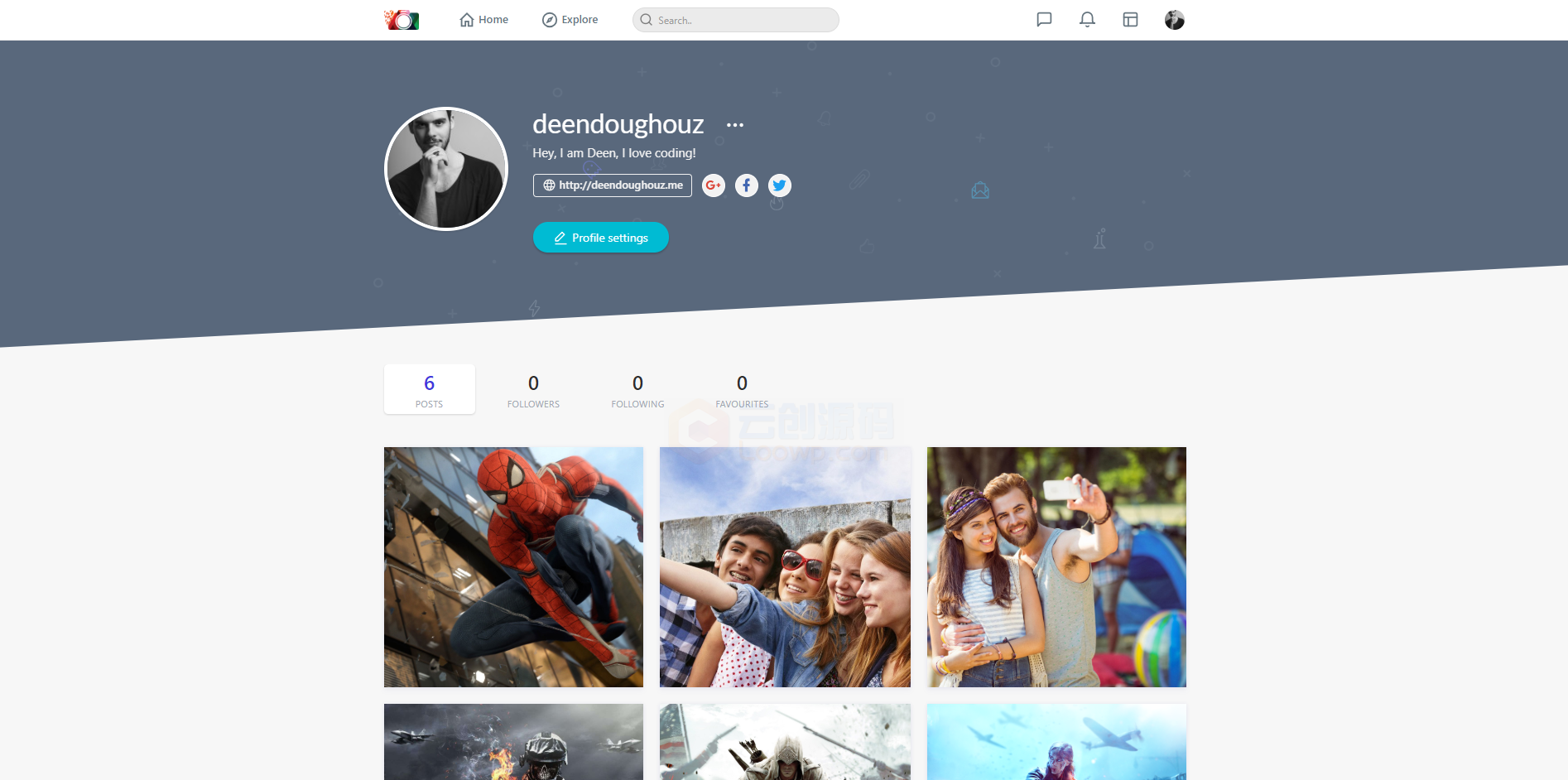
Task: Click the Search input field
Action: (x=735, y=20)
